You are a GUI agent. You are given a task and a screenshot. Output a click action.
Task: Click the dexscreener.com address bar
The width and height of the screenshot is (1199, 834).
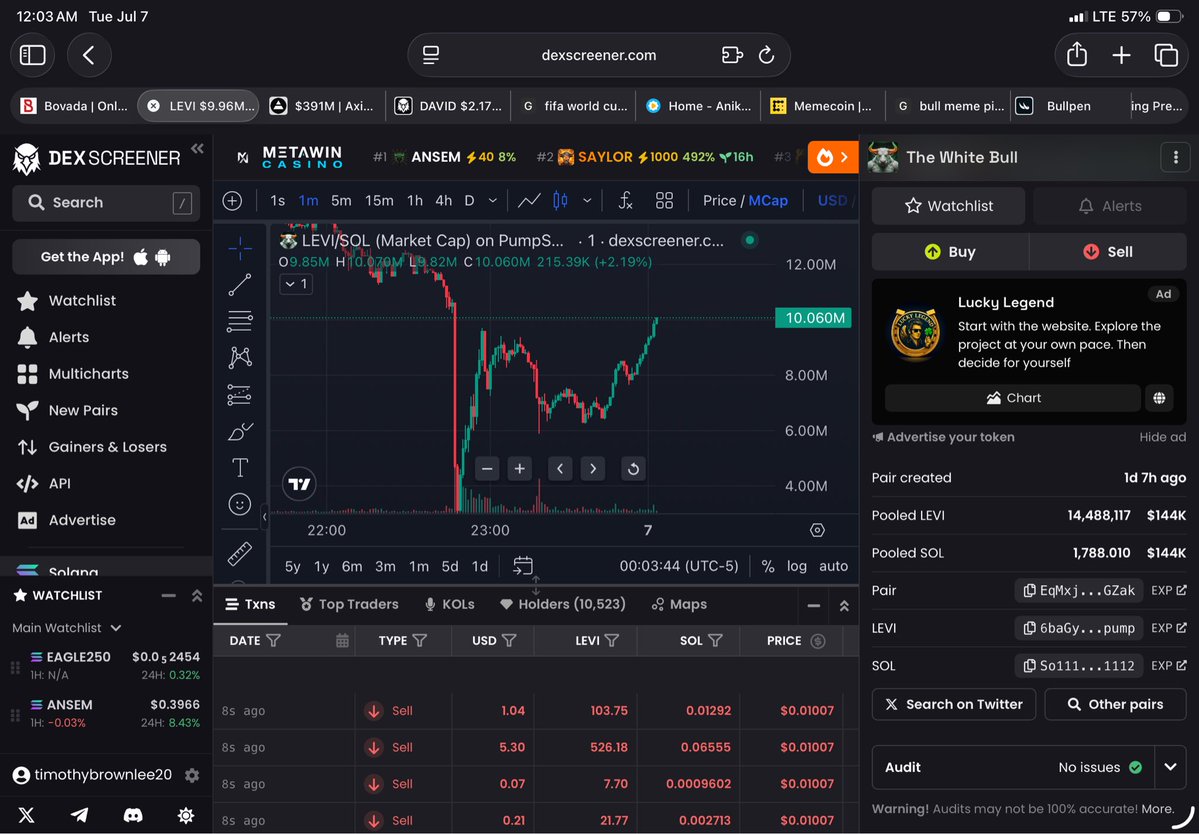(599, 55)
